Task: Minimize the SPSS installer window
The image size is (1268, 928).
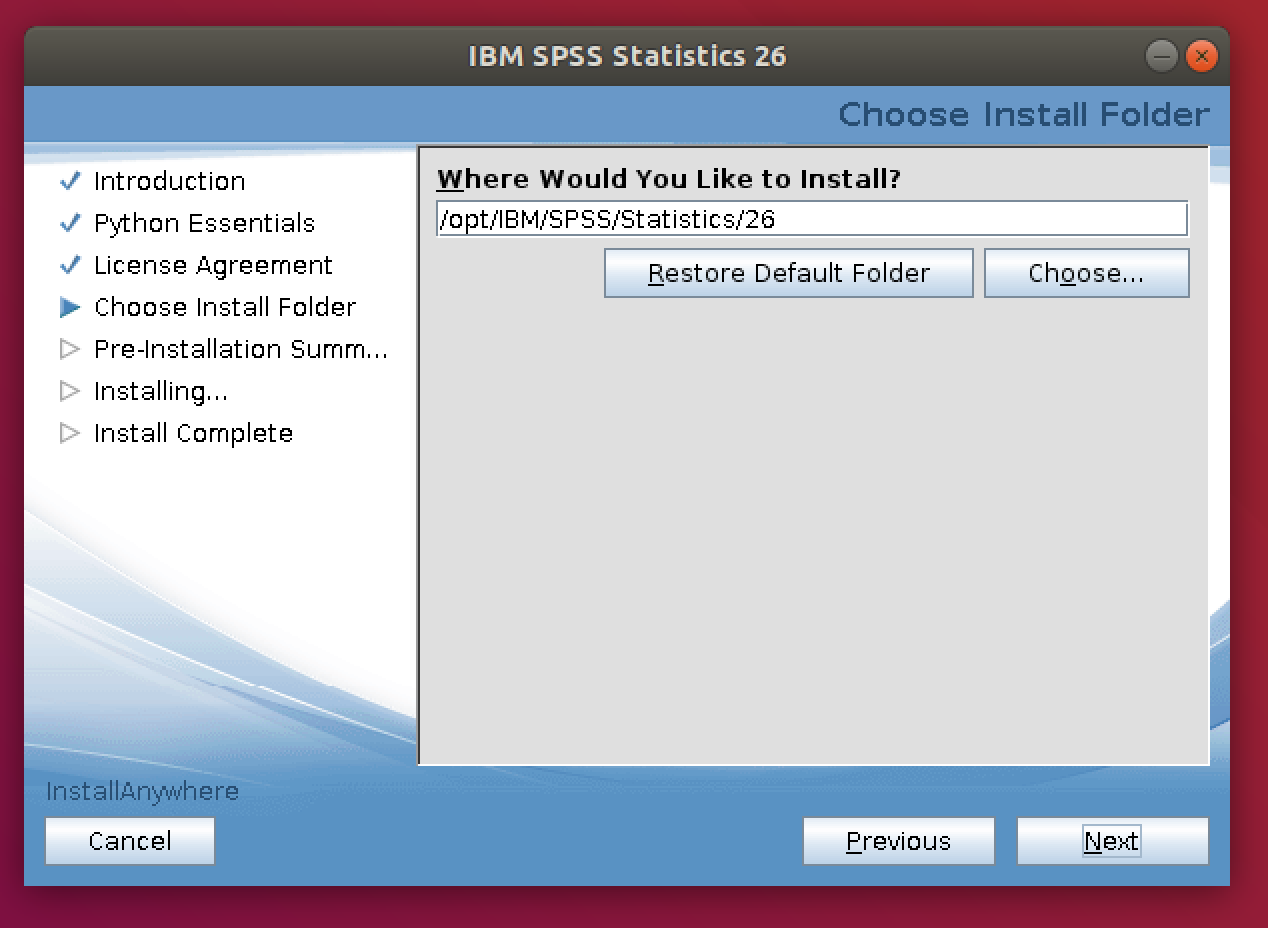Action: (x=1161, y=56)
